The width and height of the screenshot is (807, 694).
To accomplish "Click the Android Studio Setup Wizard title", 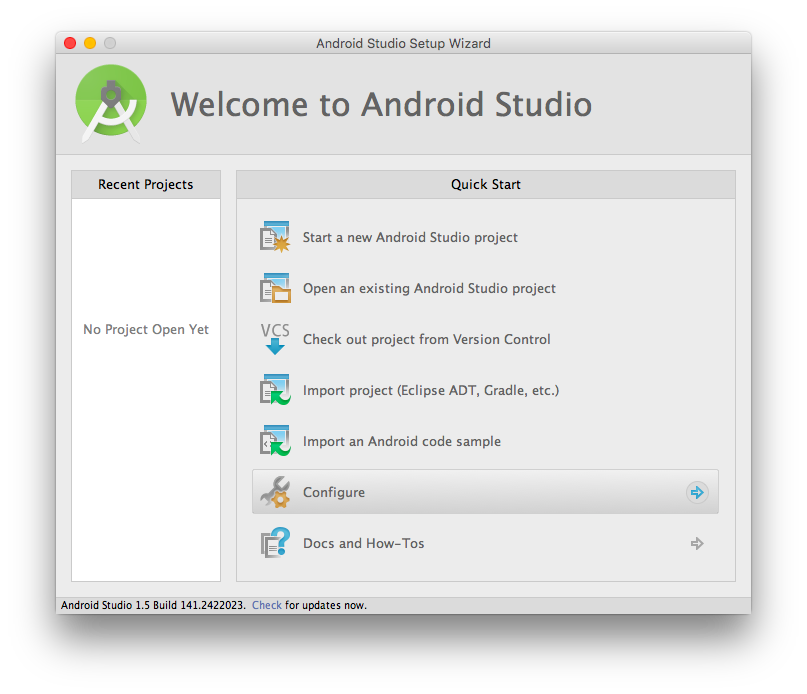I will click(x=403, y=43).
